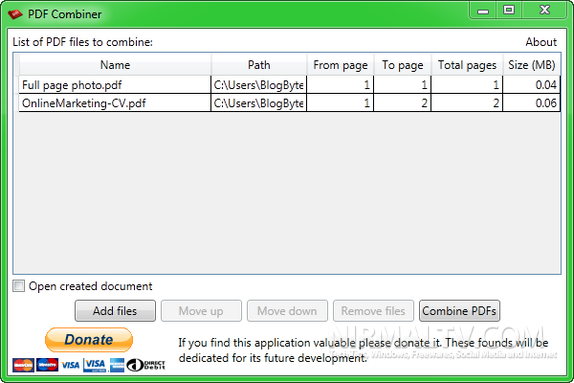Click the MasterCard payment icon

pos(23,365)
